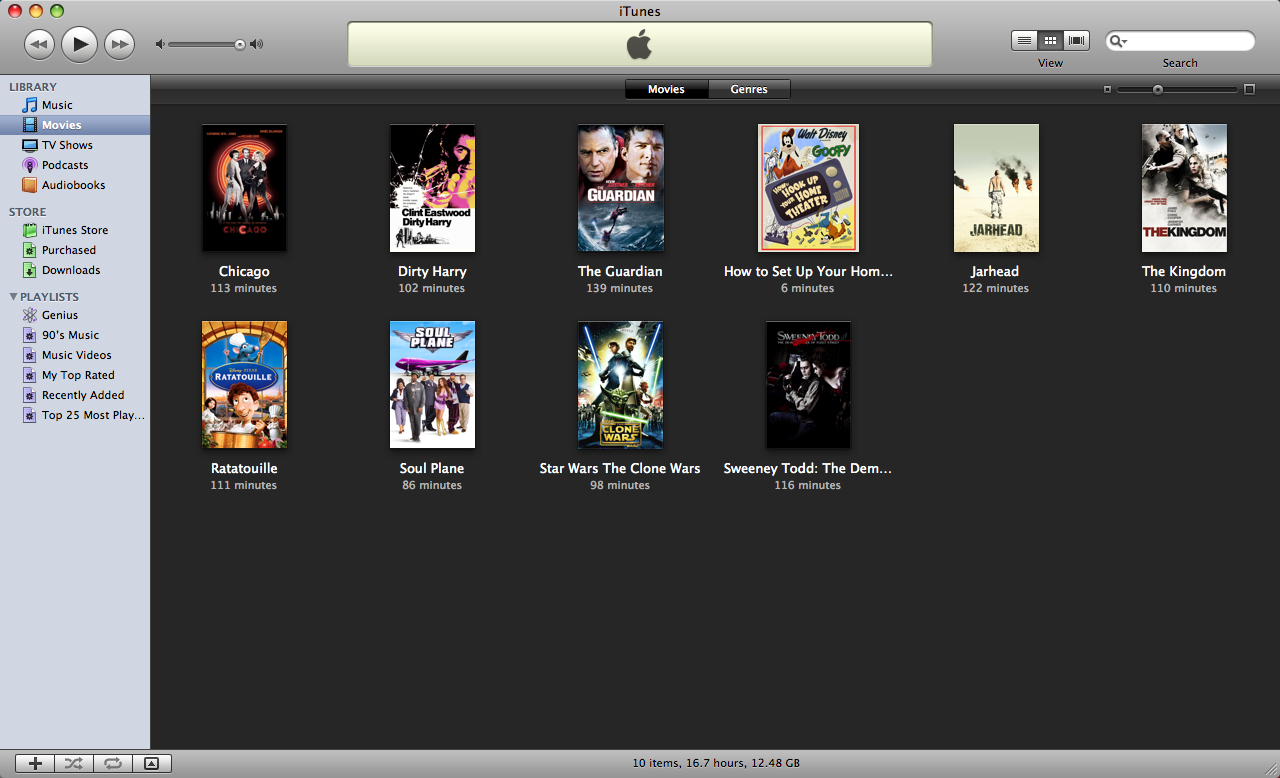Click the small artwork size icon
This screenshot has height=778, width=1280.
[1107, 89]
